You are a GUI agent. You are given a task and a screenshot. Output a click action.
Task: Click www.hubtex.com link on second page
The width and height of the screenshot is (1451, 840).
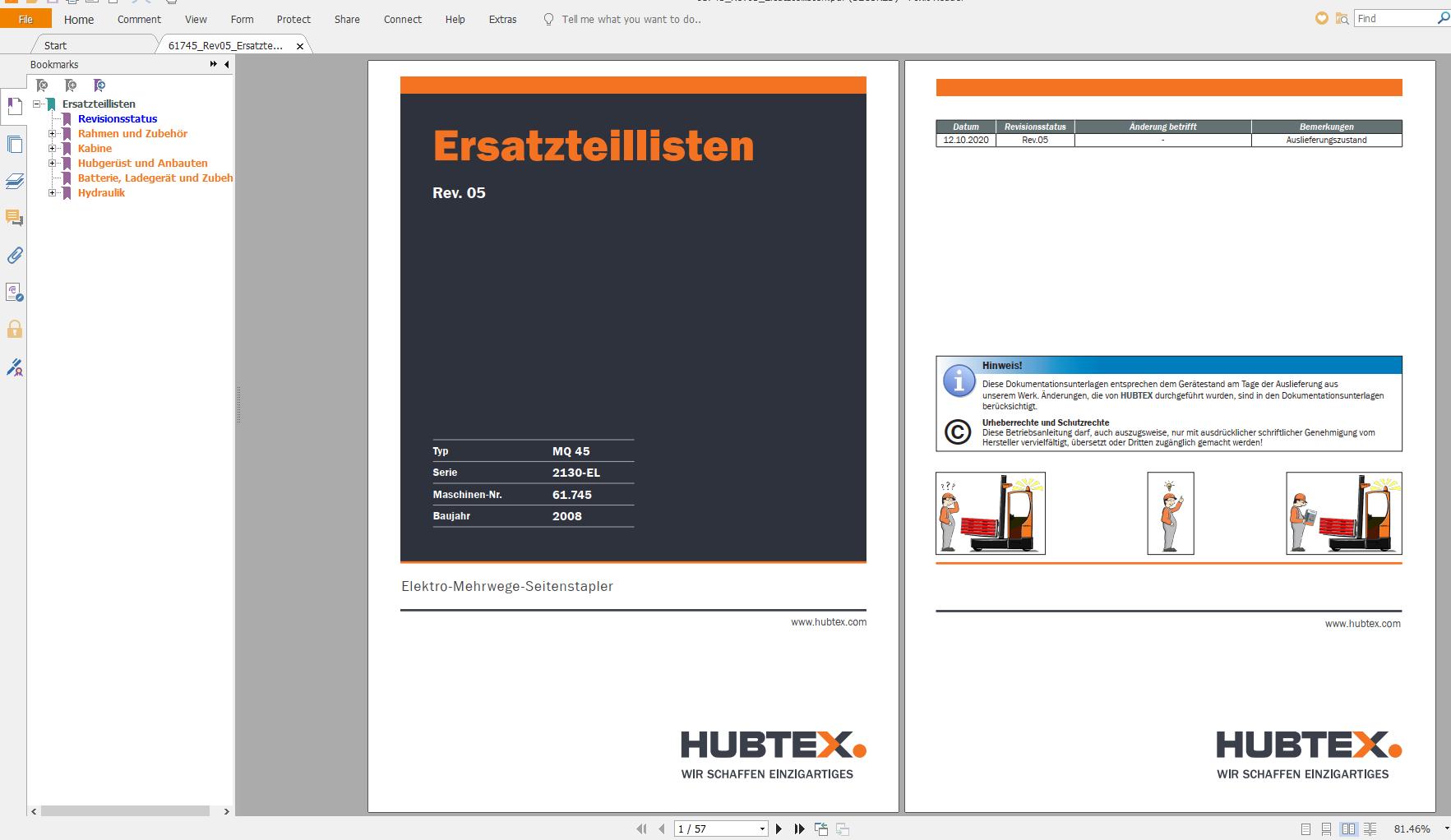click(1362, 624)
